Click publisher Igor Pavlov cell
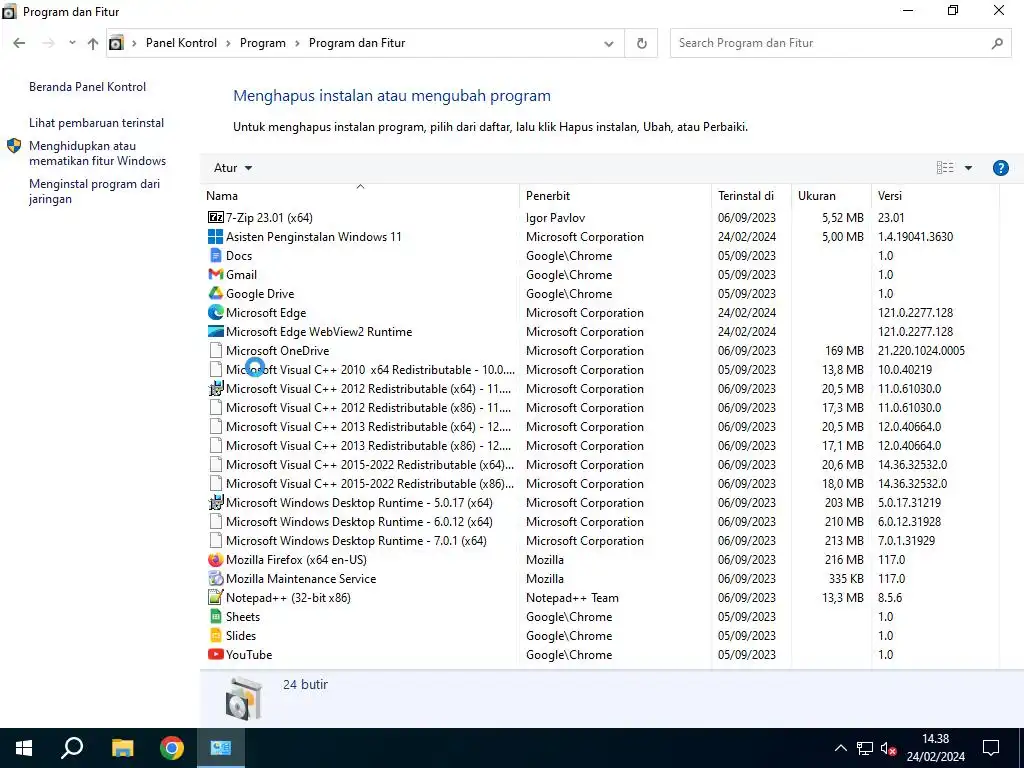 [x=555, y=217]
